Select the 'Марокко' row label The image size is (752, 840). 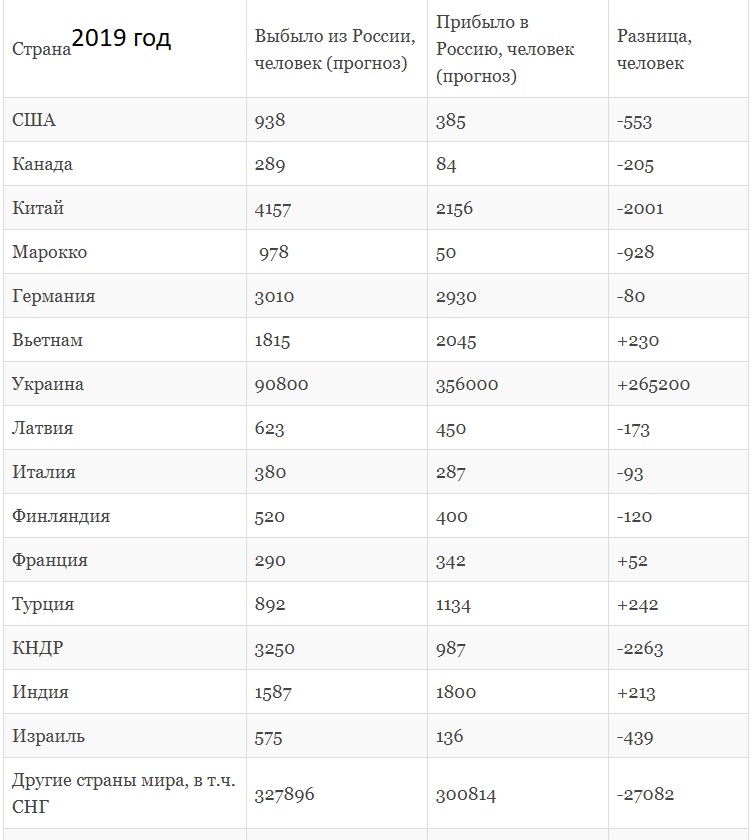click(49, 252)
